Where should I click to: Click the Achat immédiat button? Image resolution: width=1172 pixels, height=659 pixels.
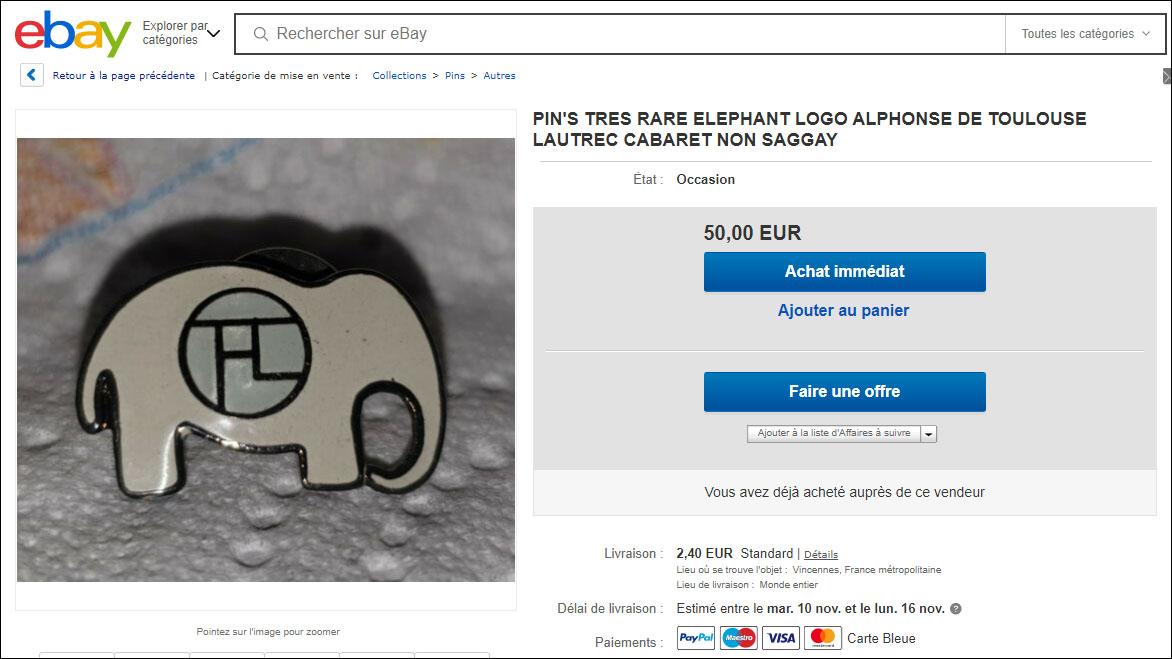coord(845,272)
